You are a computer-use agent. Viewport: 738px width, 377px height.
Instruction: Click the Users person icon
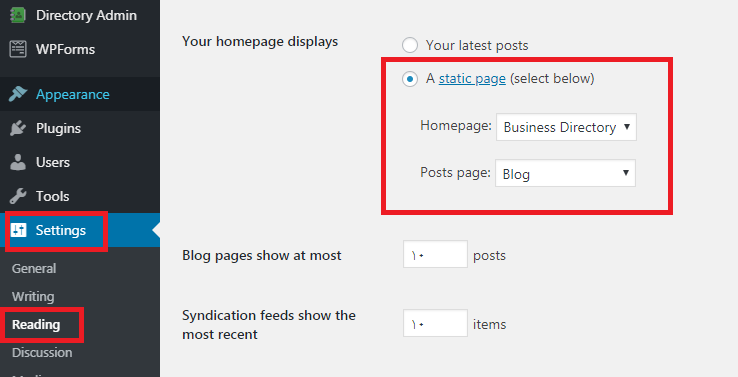pyautogui.click(x=18, y=162)
